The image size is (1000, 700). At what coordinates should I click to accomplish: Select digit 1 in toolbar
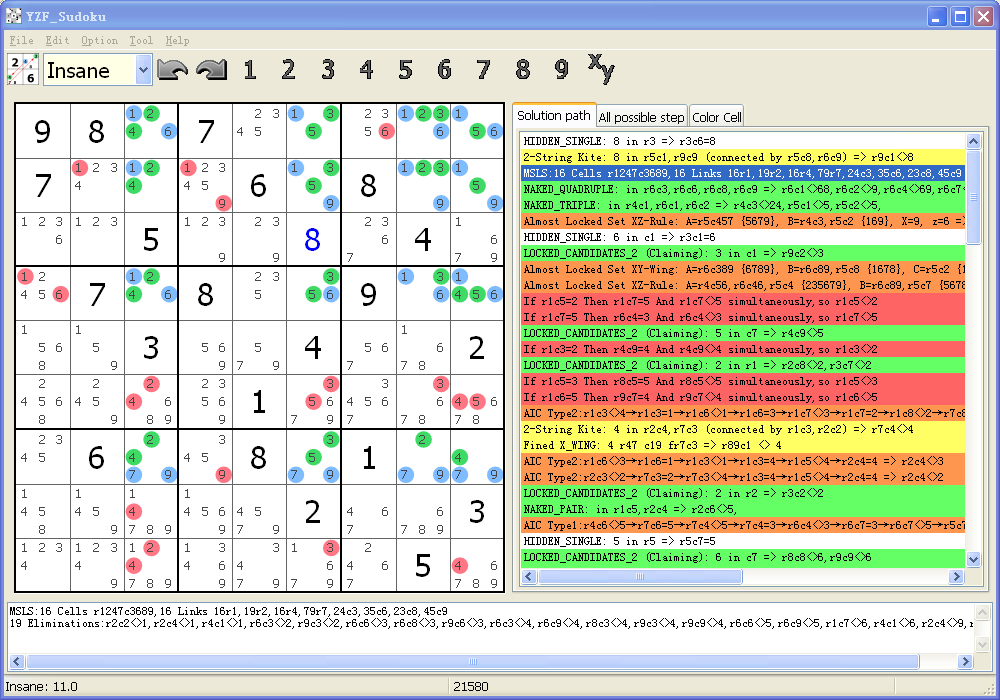coord(250,70)
